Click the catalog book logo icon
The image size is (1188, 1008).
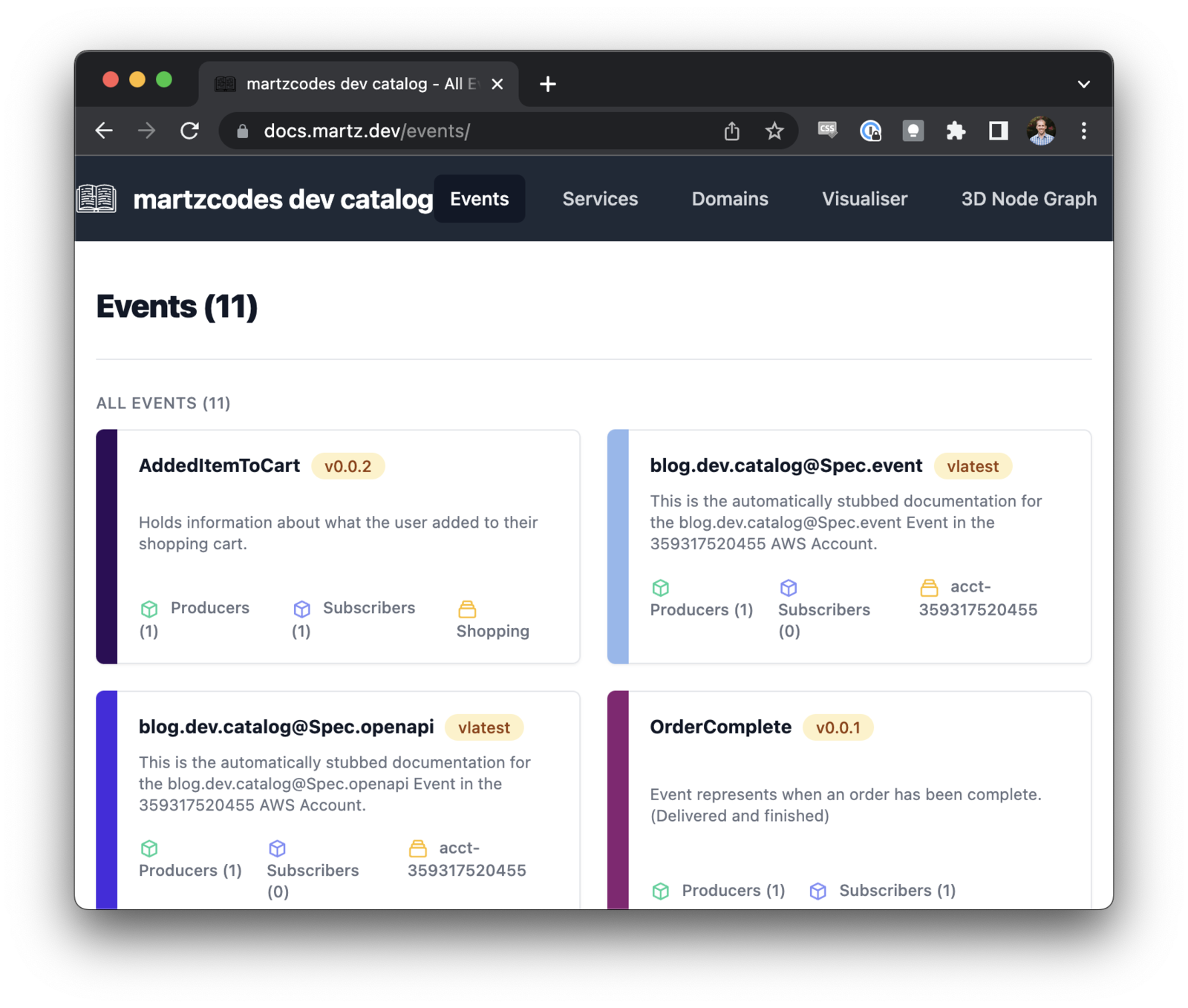[97, 199]
